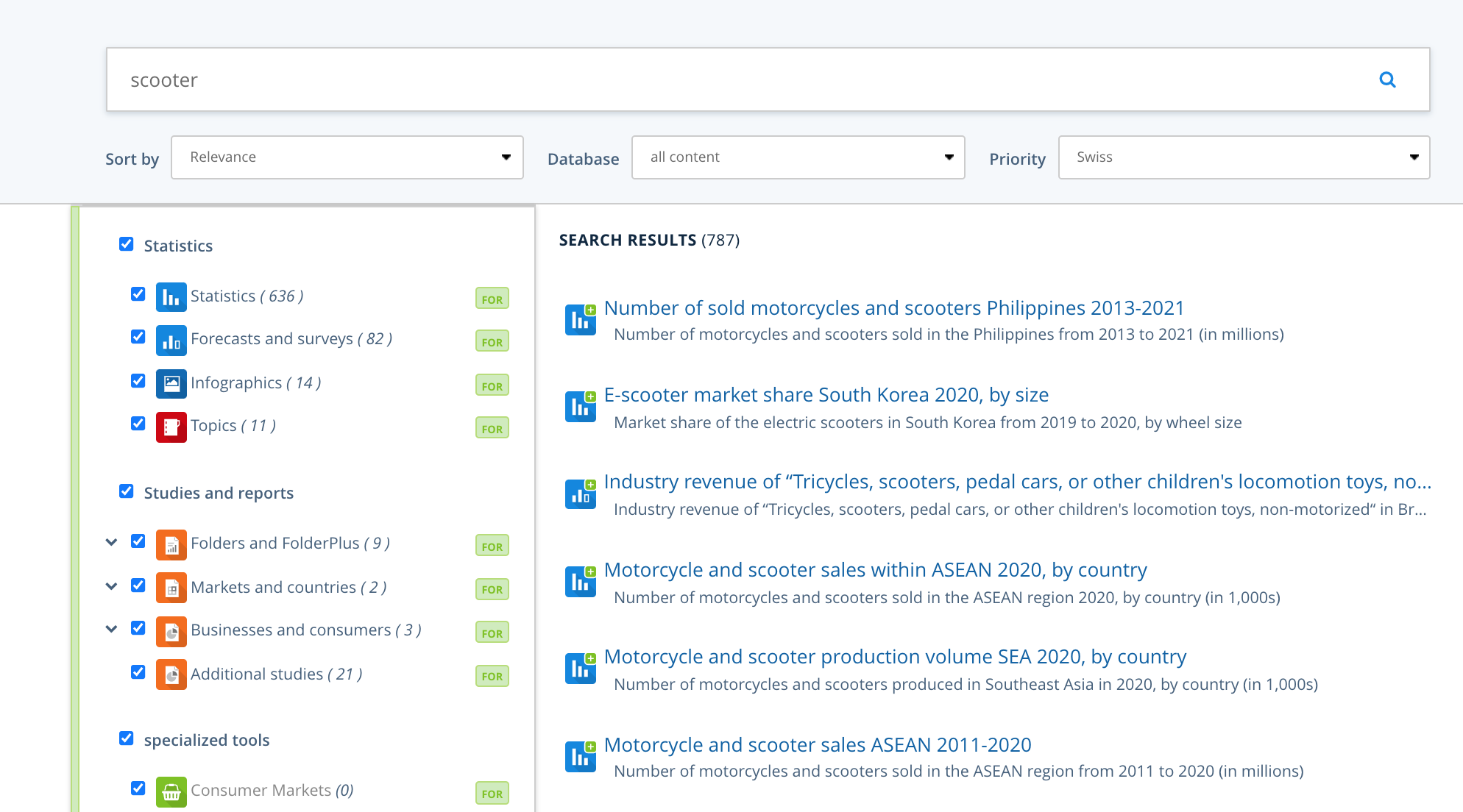Expand the Markets and countries chevron

click(111, 586)
